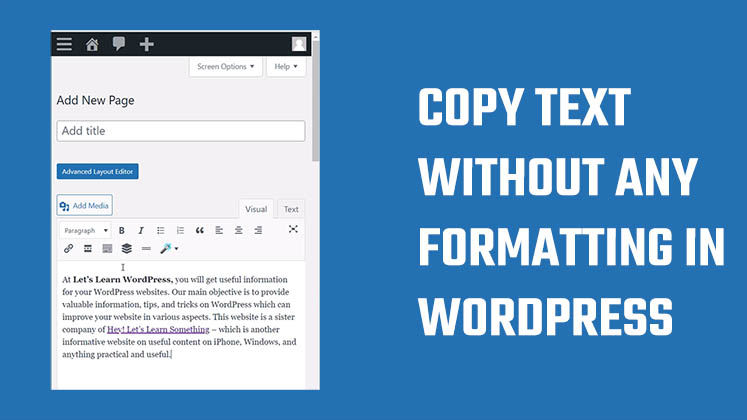This screenshot has height=420, width=747.
Task: Align text center
Action: click(x=239, y=230)
